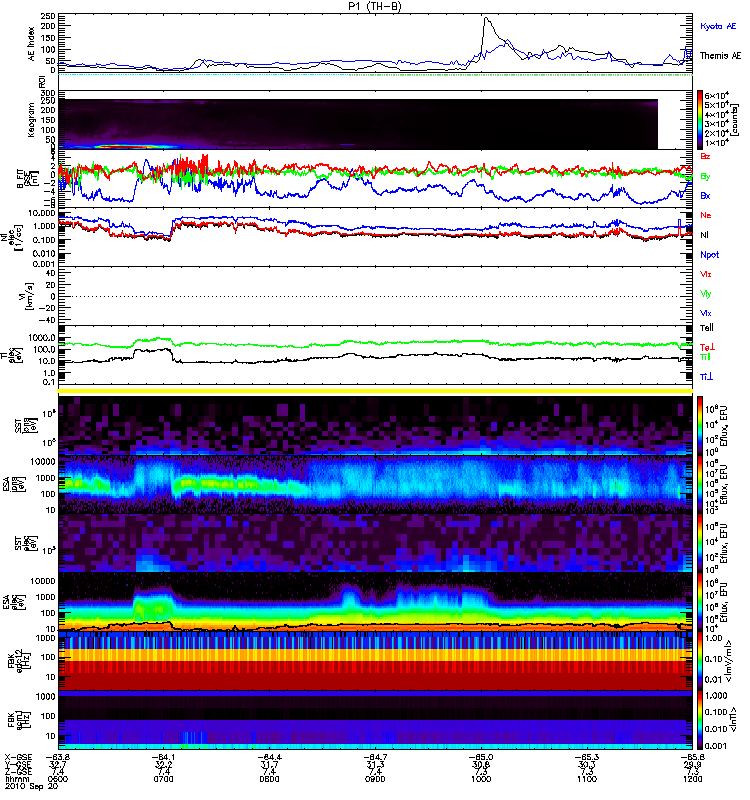Click the <|mV/m|> colorbar label

pos(728,661)
